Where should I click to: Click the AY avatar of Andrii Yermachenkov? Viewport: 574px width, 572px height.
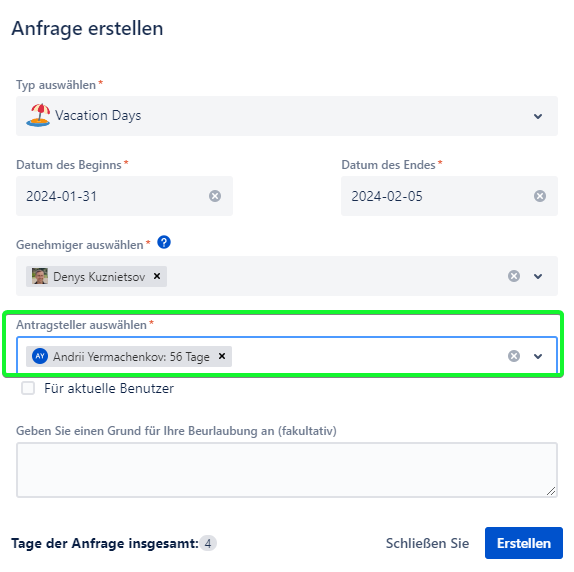(40, 356)
